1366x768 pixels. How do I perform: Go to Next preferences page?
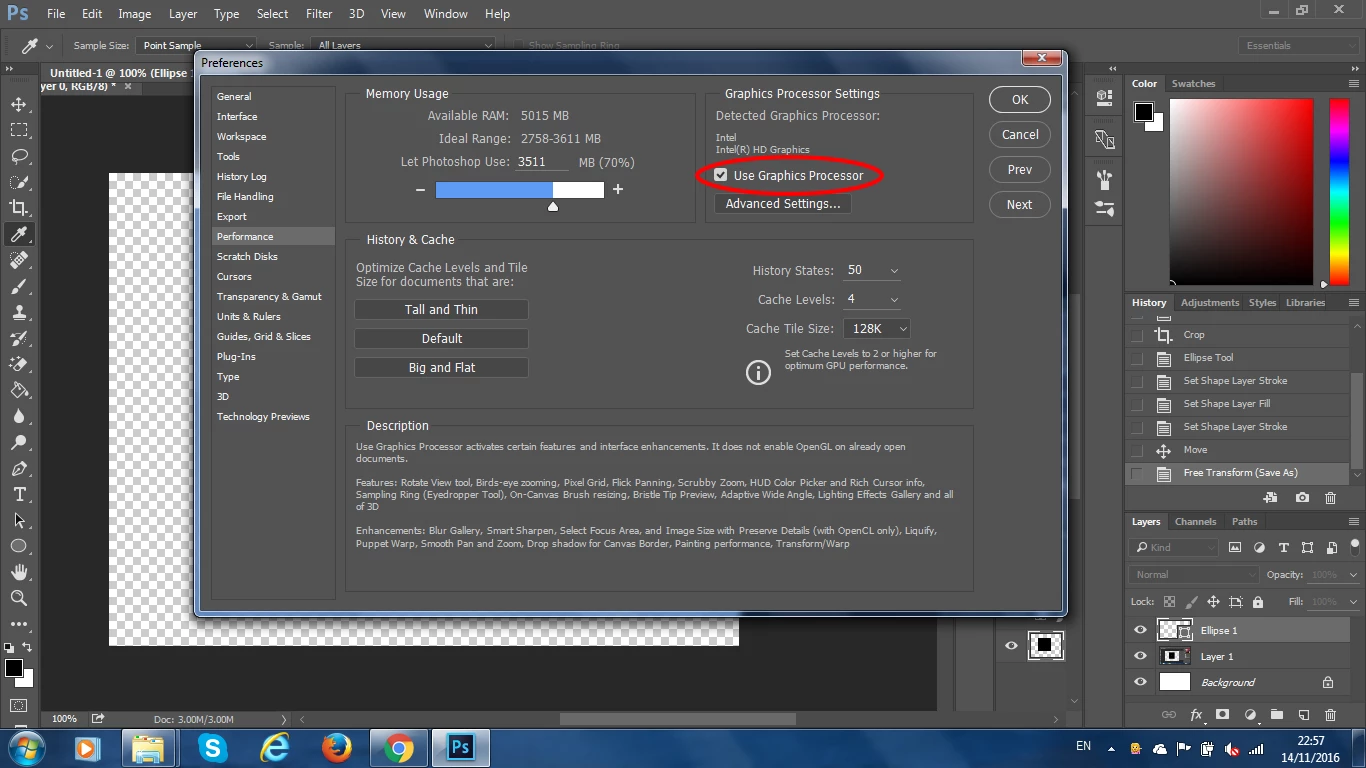pyautogui.click(x=1020, y=204)
